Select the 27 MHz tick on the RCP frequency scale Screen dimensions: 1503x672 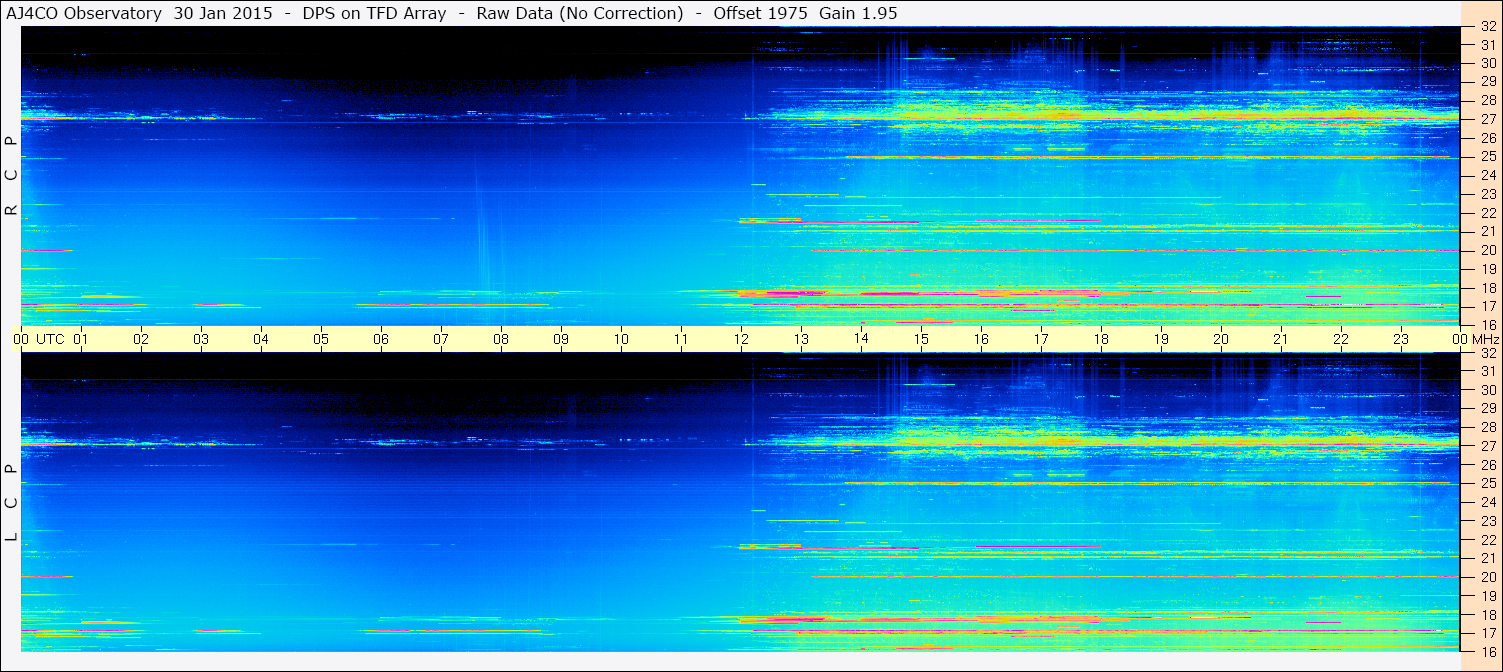click(x=1488, y=119)
